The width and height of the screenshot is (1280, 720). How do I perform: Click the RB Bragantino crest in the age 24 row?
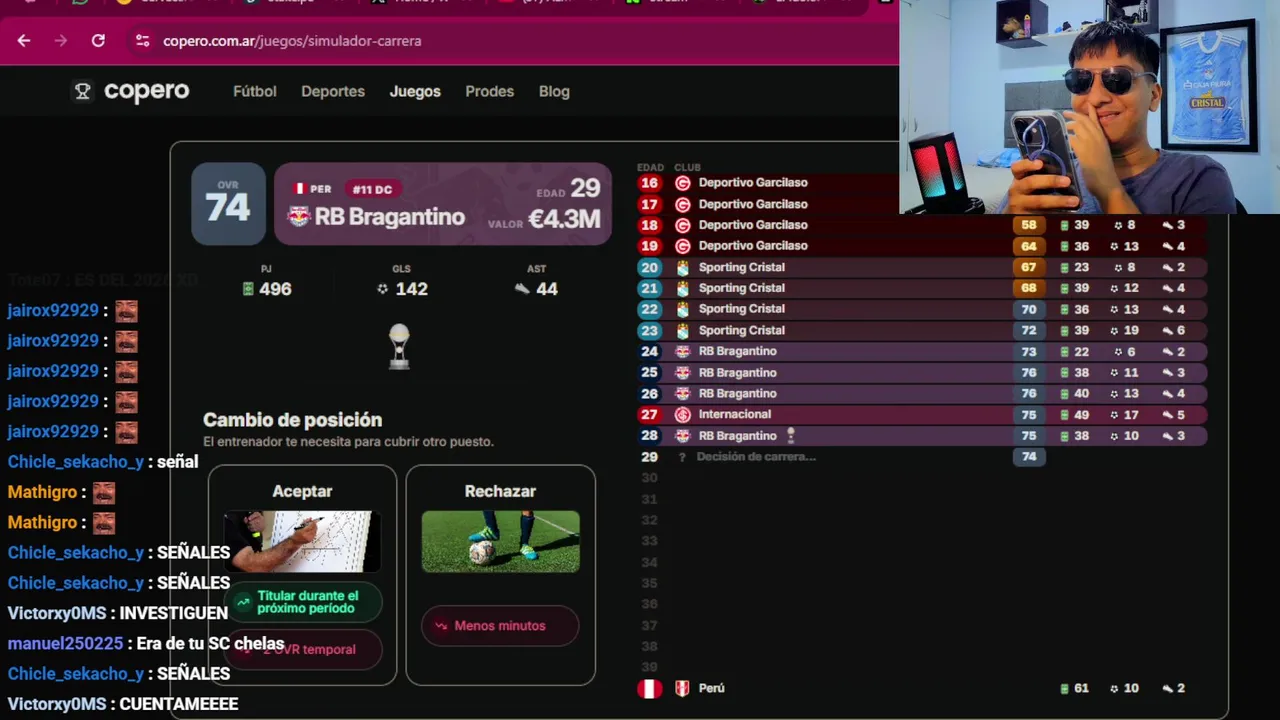tap(683, 351)
